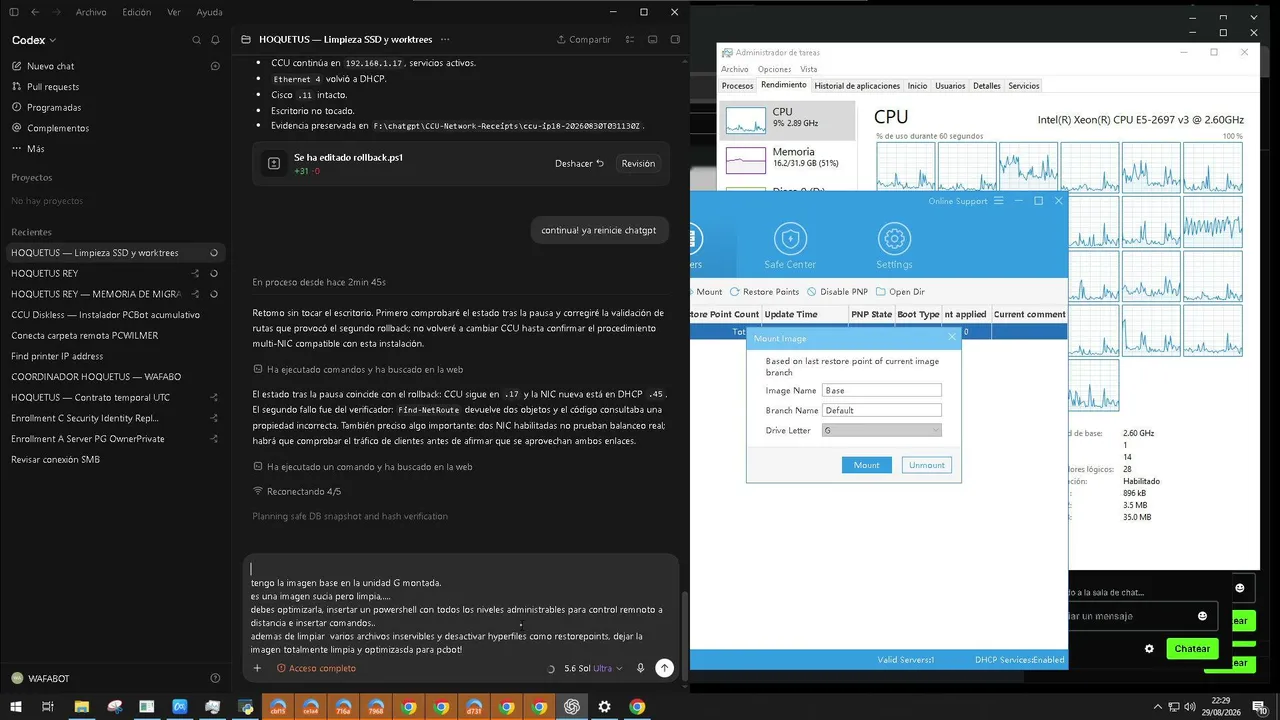Toggle the terminal panel icon in header
The image size is (1280, 720).
tap(652, 40)
